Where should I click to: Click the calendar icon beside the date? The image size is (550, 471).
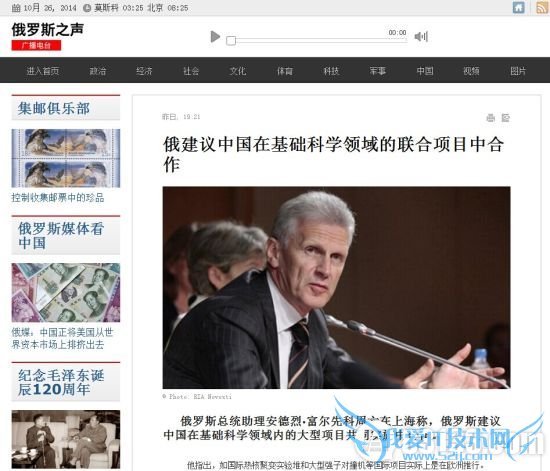(16, 8)
